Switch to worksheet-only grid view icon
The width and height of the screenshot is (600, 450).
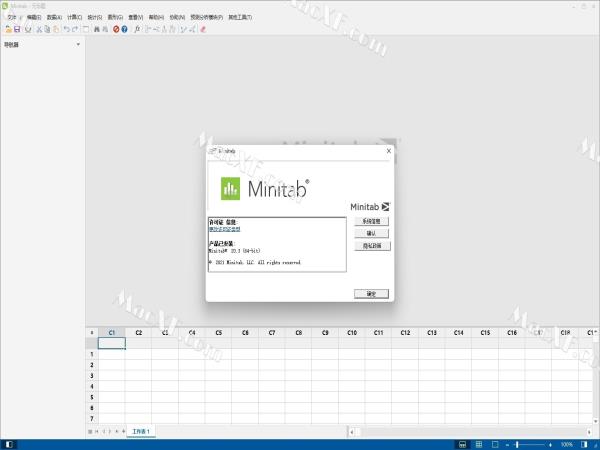click(x=479, y=445)
